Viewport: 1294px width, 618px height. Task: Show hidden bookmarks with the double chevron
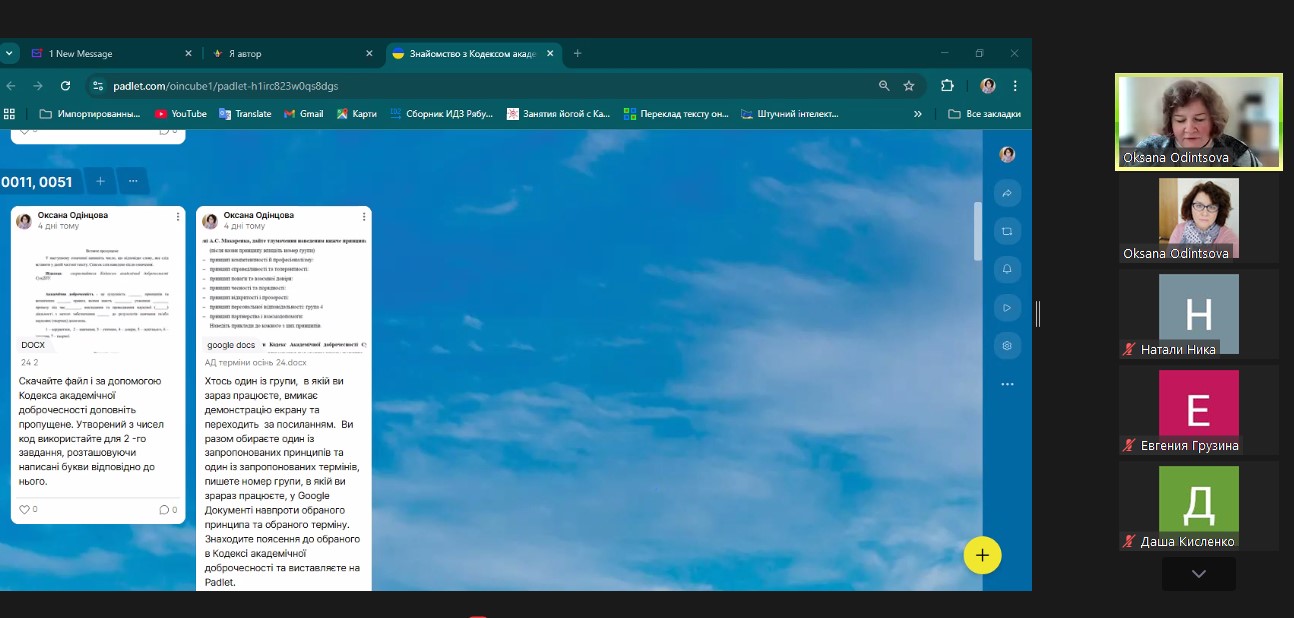918,114
